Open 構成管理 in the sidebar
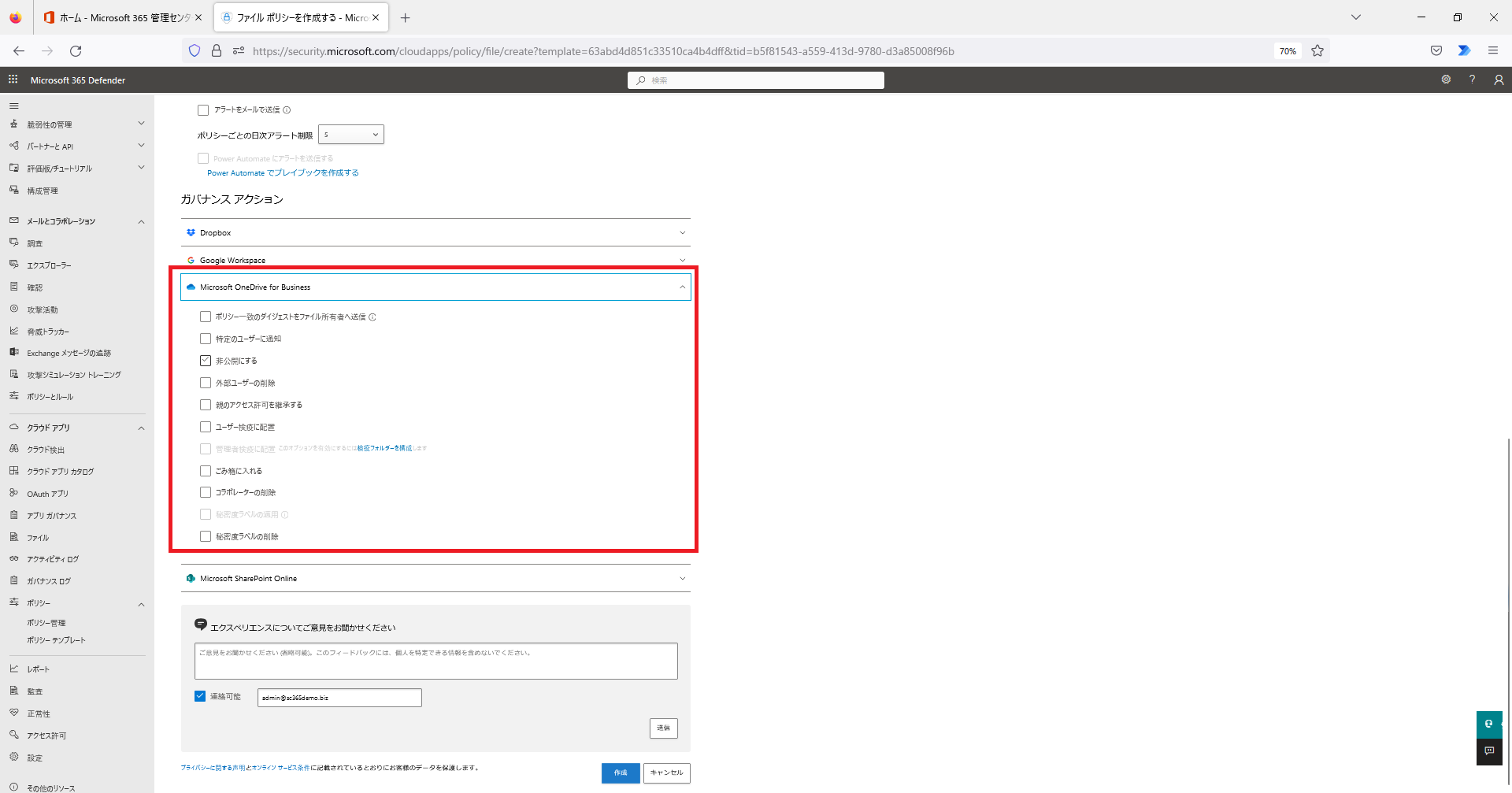This screenshot has width=1512, height=793. tap(43, 191)
